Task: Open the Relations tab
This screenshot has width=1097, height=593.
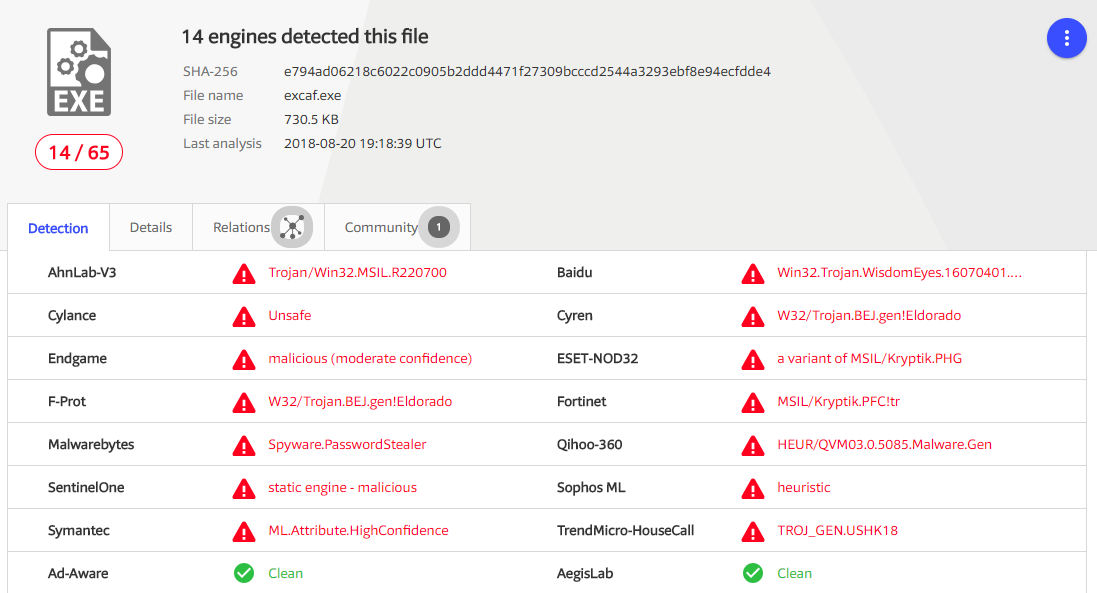Action: [258, 227]
